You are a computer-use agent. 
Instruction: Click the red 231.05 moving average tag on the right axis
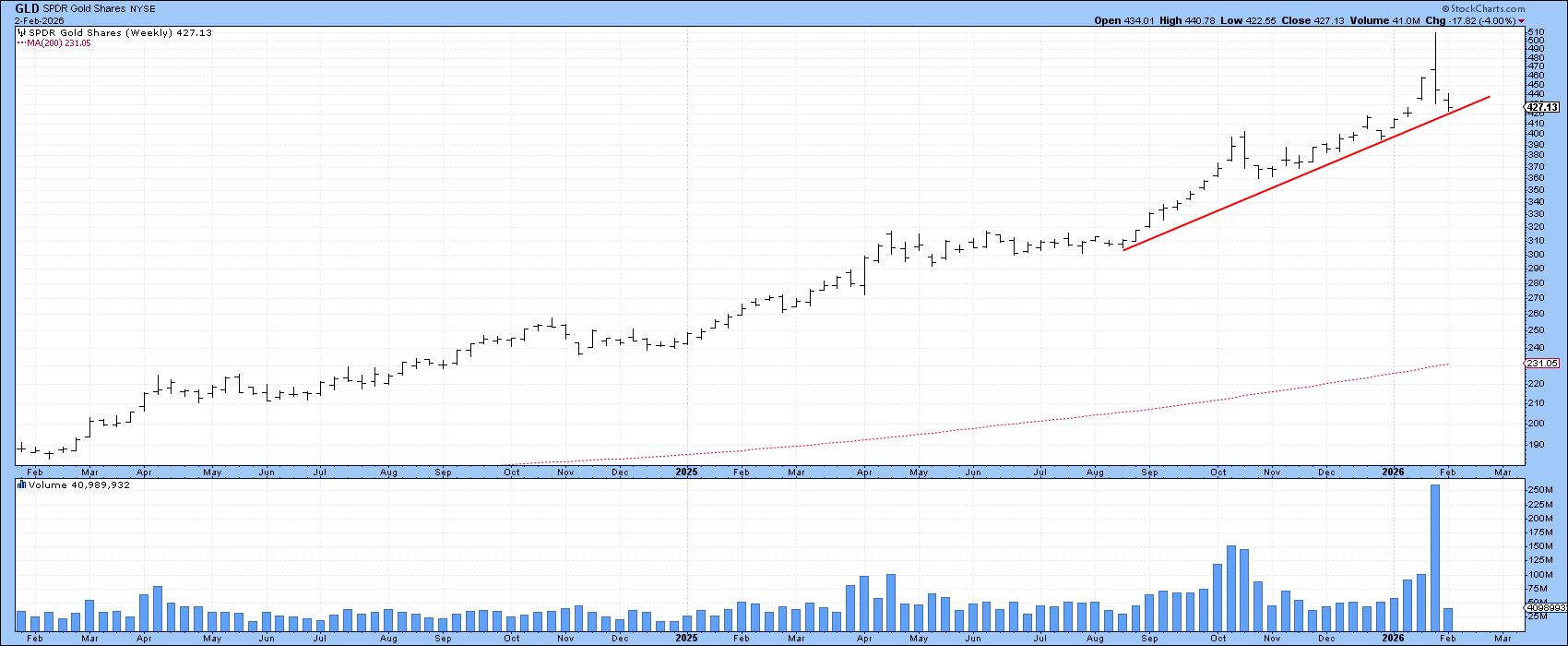[1540, 364]
